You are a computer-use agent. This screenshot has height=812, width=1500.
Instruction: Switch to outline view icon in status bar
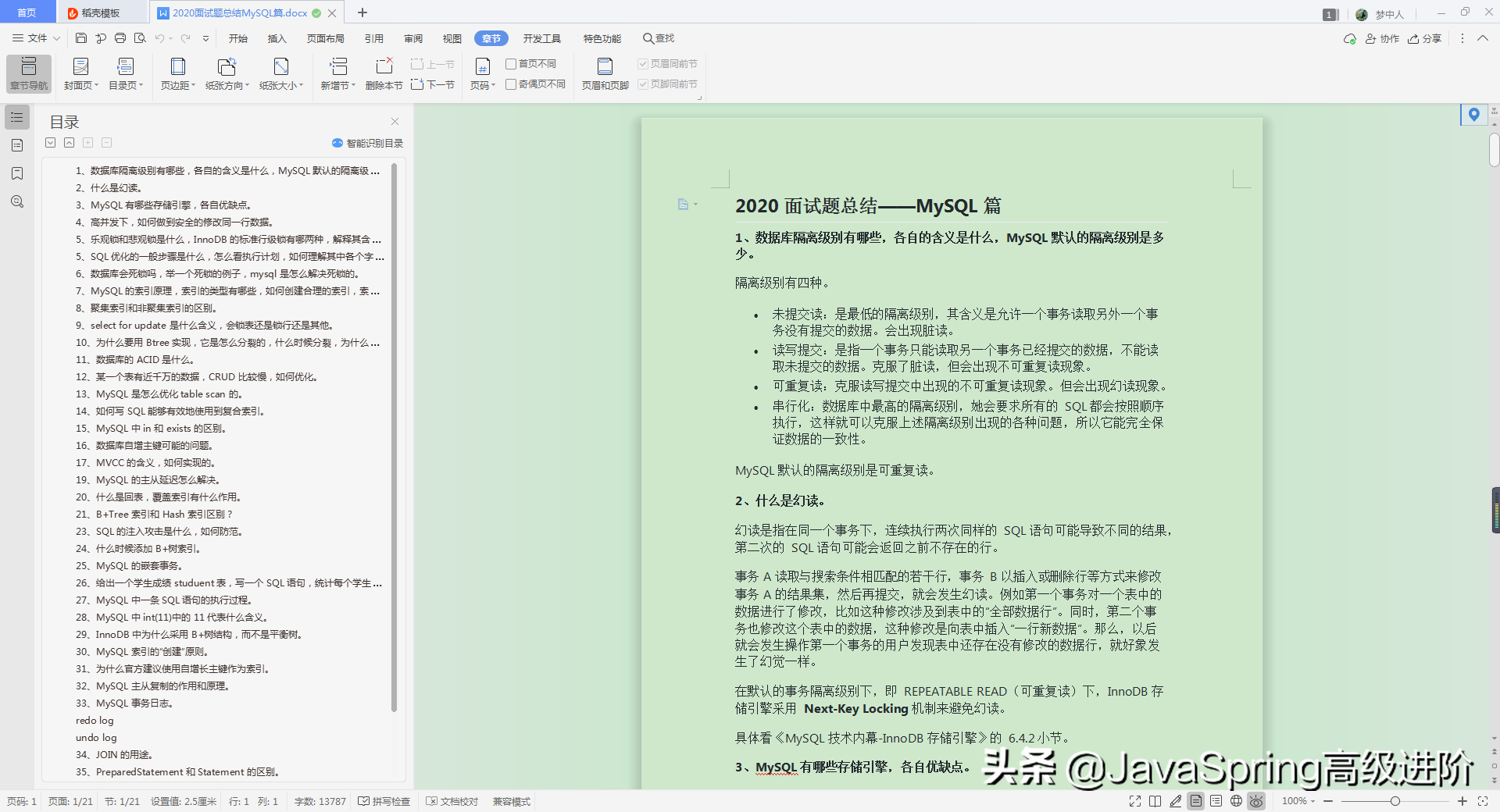[x=1216, y=801]
